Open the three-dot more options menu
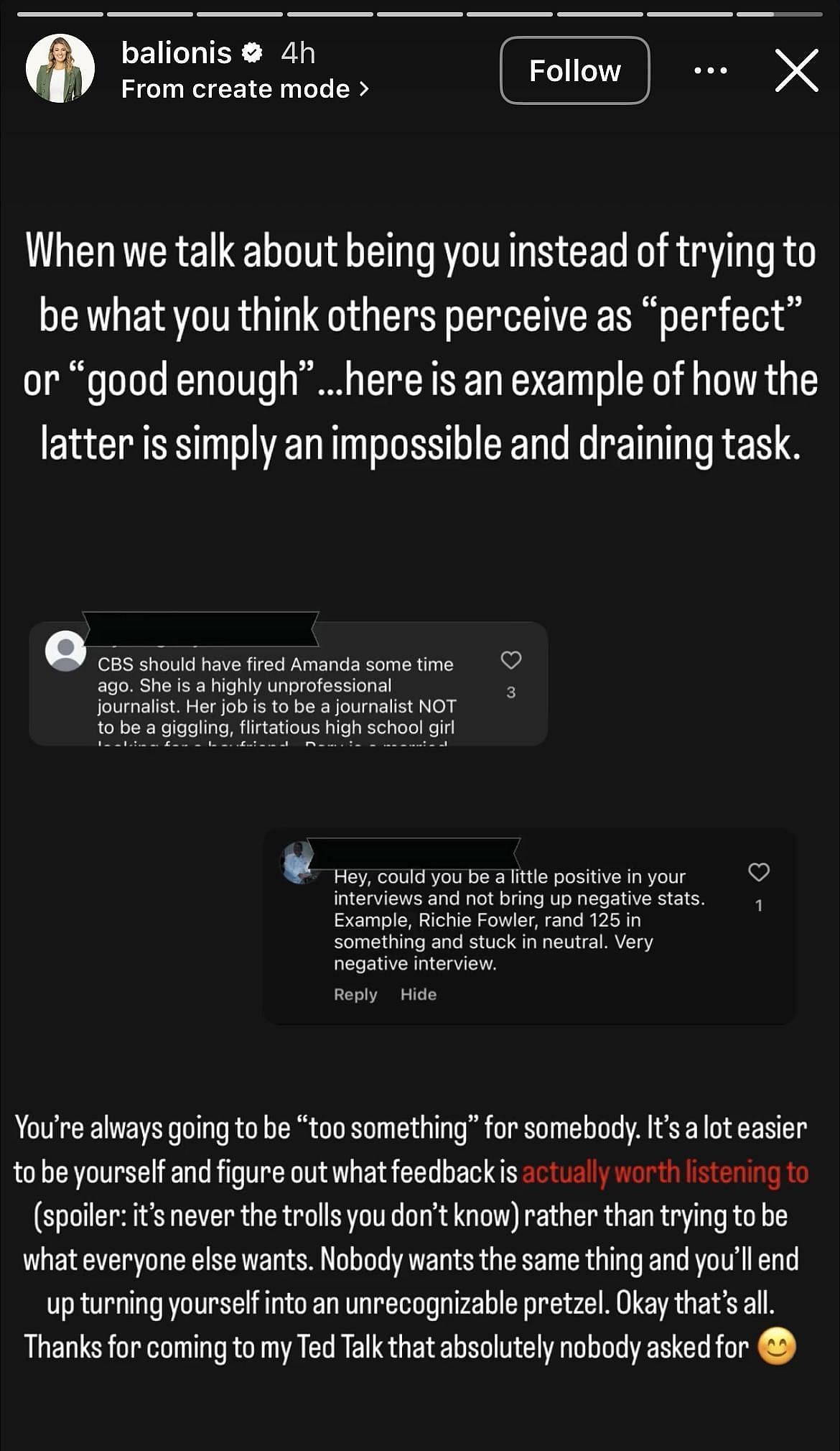This screenshot has height=1451, width=840. coord(711,70)
